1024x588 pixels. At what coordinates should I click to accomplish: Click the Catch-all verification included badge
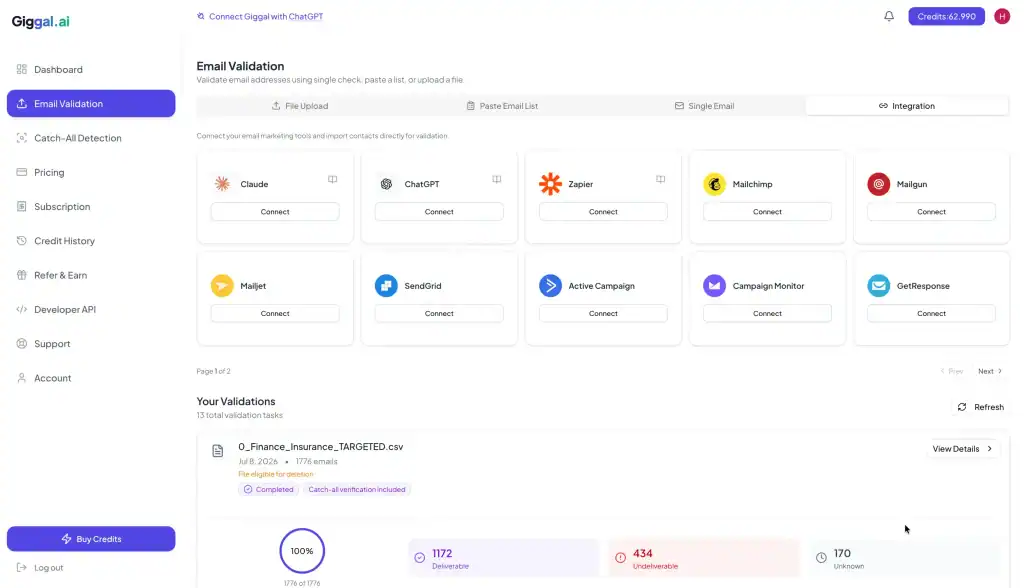pos(357,489)
